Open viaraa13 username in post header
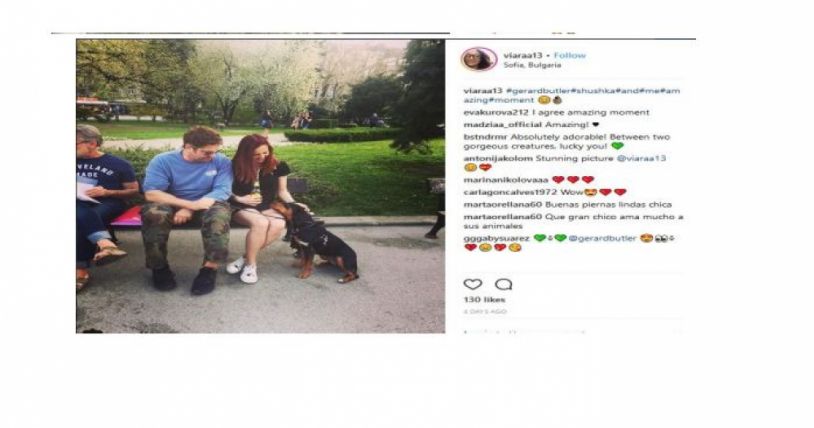Screen dimensions: 814x428 pyautogui.click(x=523, y=55)
